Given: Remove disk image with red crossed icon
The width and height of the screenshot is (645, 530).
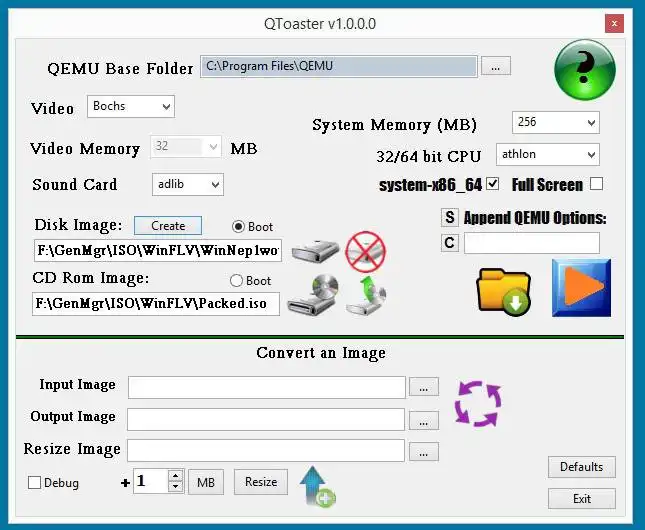Looking at the screenshot, I should pyautogui.click(x=365, y=251).
